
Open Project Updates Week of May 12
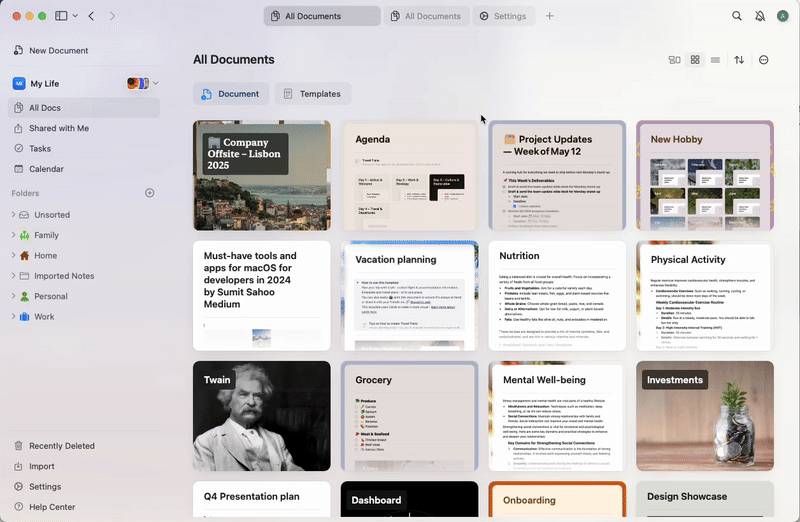point(557,176)
